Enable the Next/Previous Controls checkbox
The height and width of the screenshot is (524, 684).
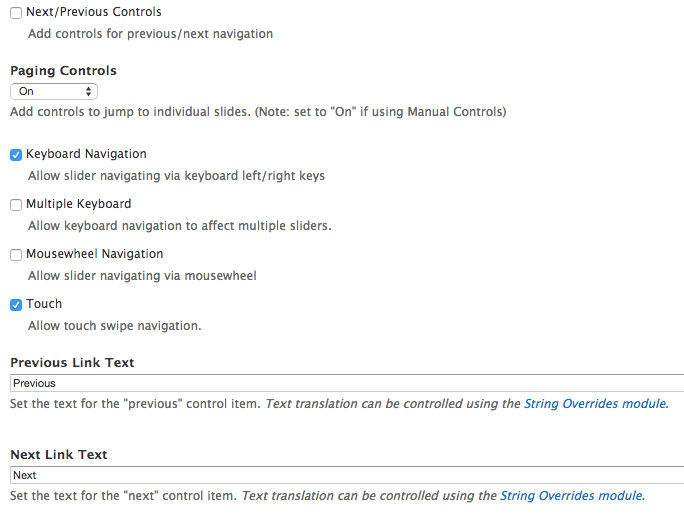(x=16, y=13)
